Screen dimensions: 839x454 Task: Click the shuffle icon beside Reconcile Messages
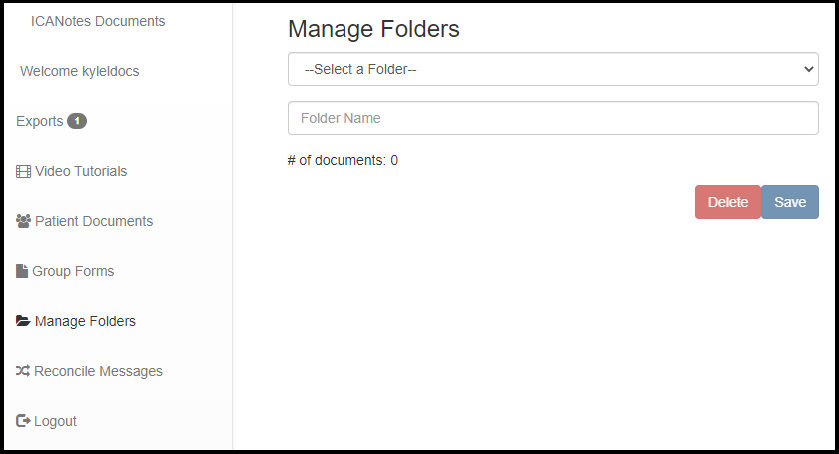[x=23, y=371]
